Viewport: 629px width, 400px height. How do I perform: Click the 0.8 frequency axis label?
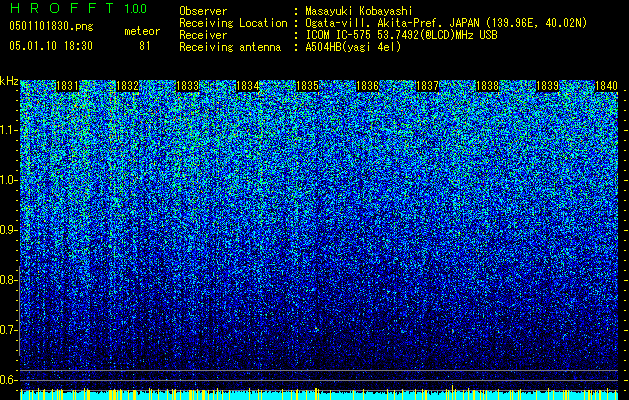tap(8, 280)
